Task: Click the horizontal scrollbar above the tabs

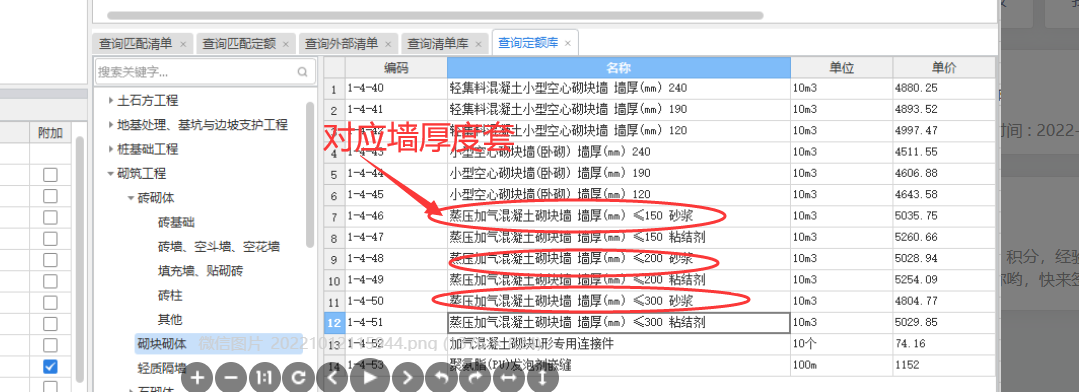Action: pyautogui.click(x=435, y=15)
